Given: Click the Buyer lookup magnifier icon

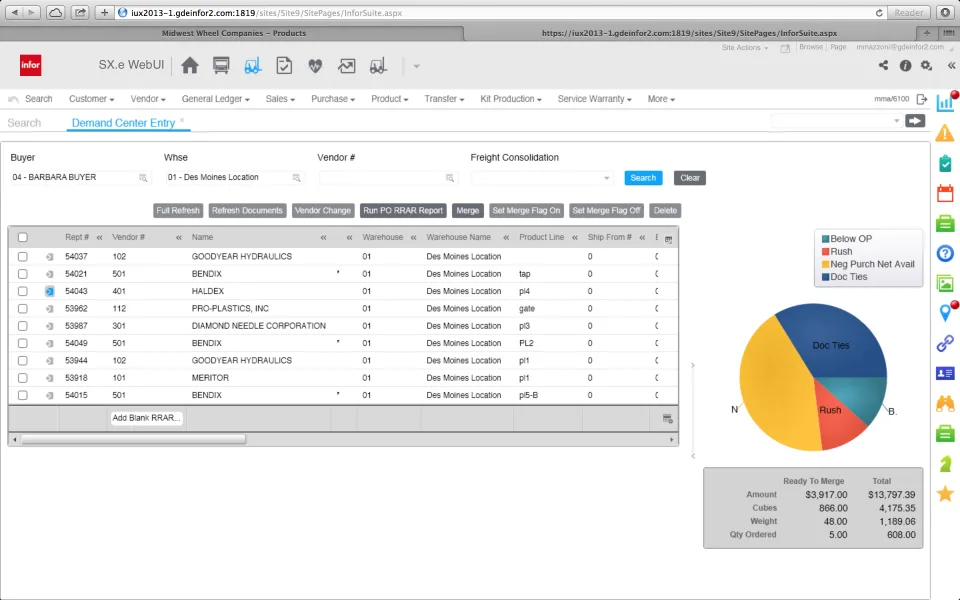Looking at the screenshot, I should tap(143, 178).
